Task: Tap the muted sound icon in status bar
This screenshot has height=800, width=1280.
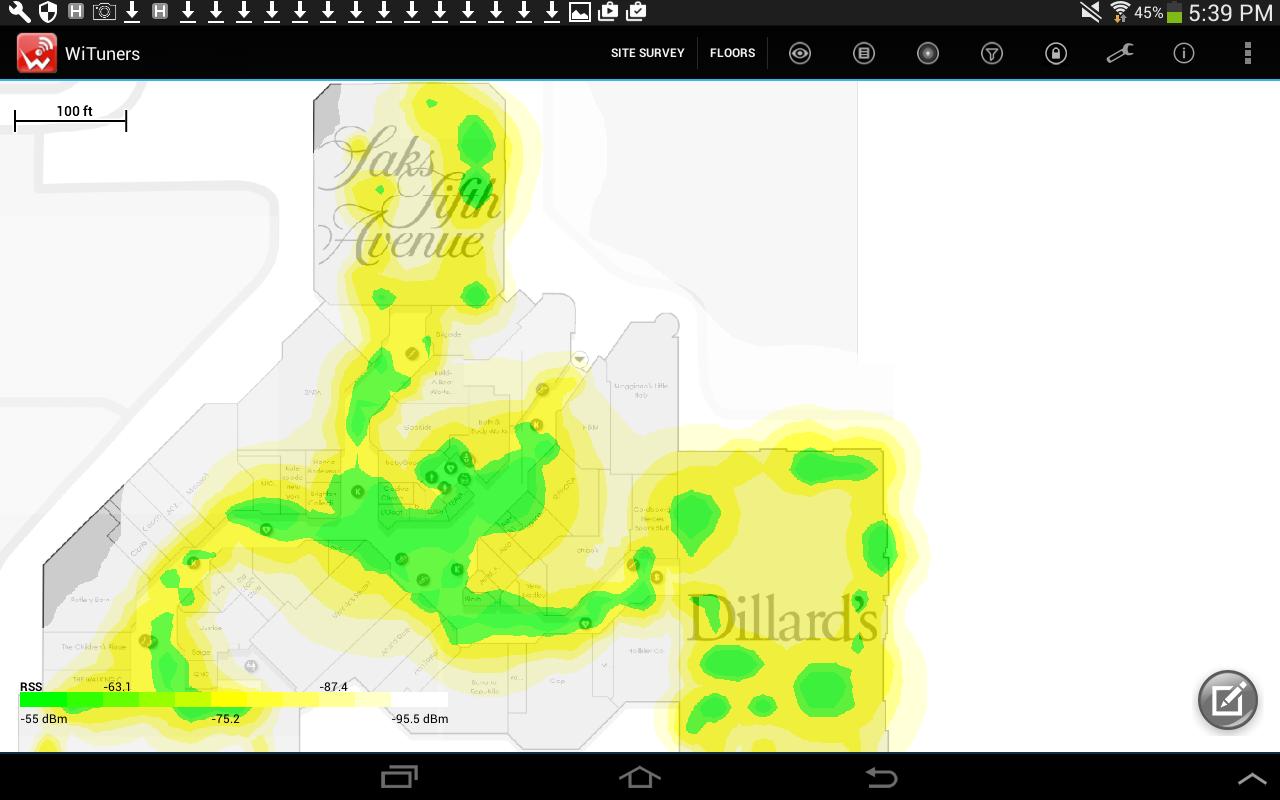Action: click(1091, 12)
